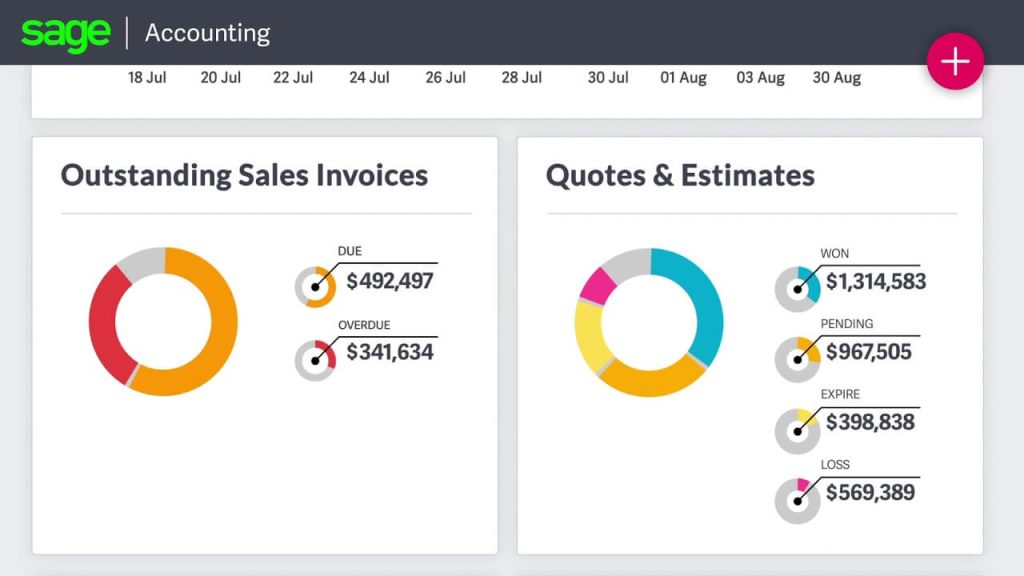Select the pending amount $967,505
The image size is (1024, 576).
pos(869,352)
